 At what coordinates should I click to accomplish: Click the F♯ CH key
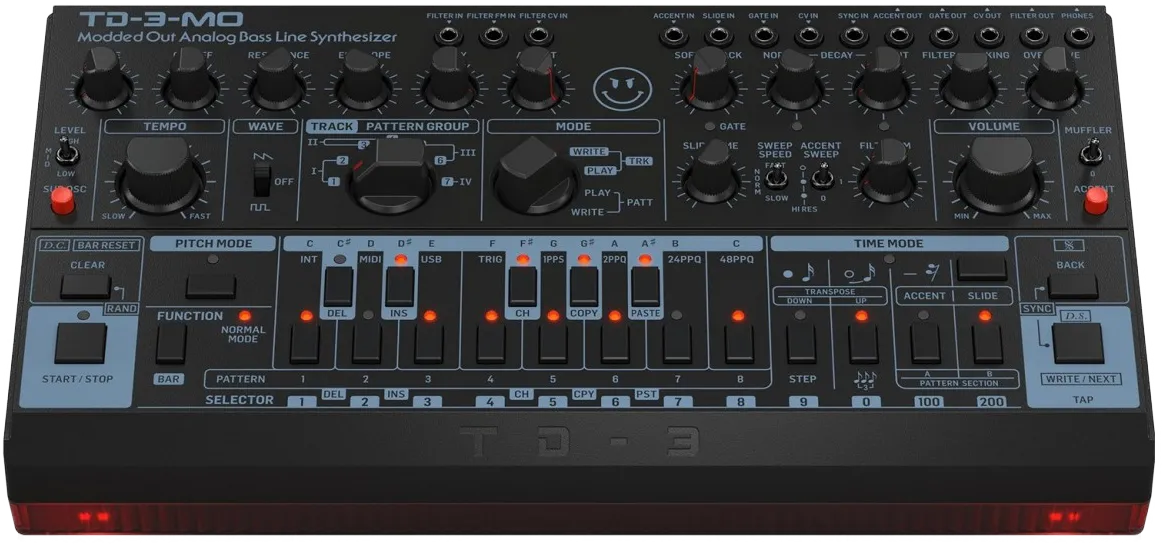click(522, 287)
